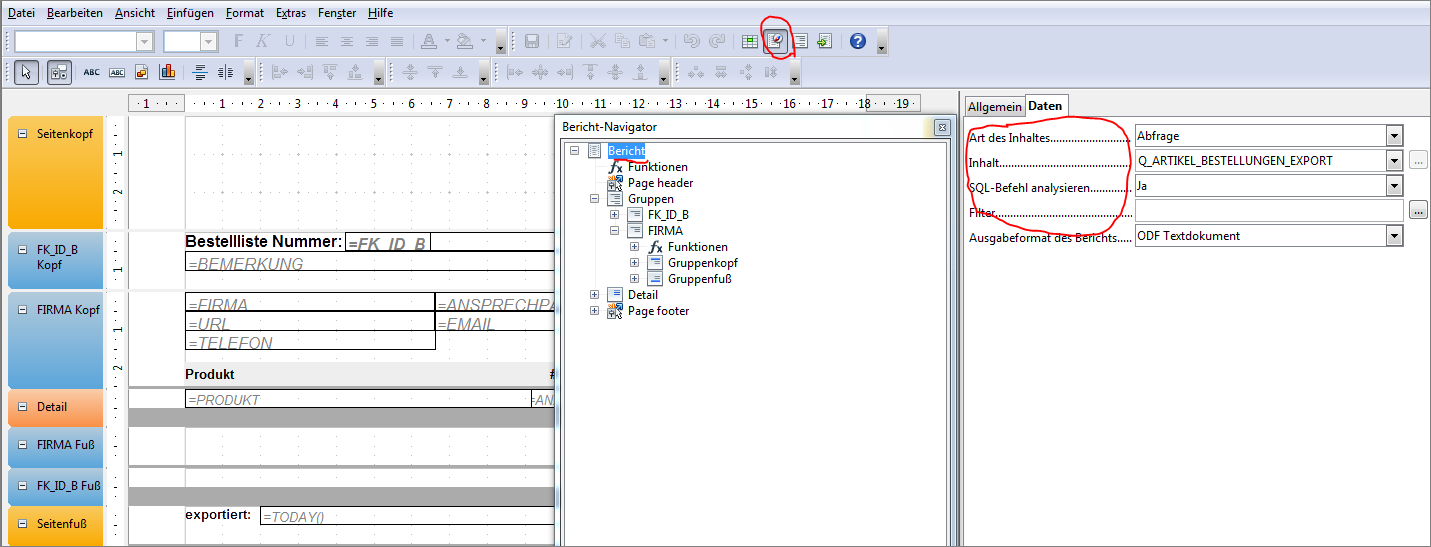This screenshot has width=1431, height=547.
Task: Insert an image control from toolbar
Action: tap(142, 72)
